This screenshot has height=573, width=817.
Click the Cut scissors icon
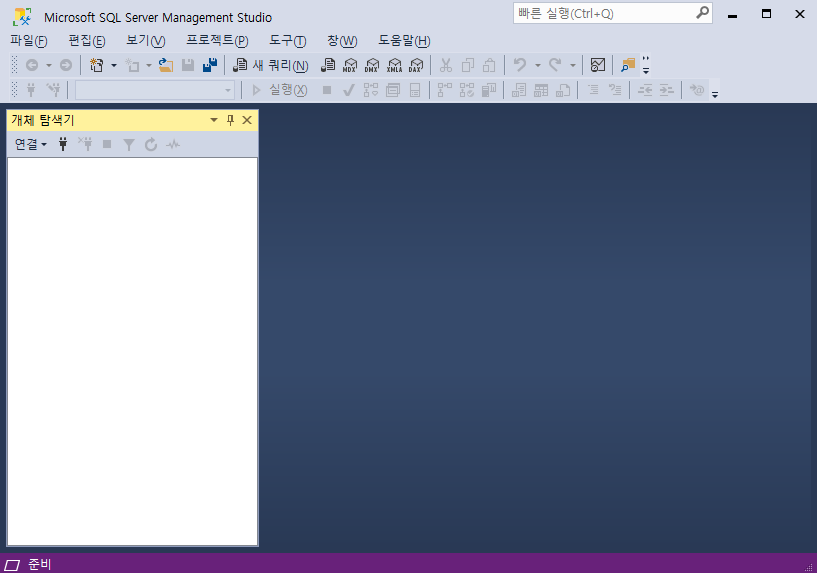point(445,65)
